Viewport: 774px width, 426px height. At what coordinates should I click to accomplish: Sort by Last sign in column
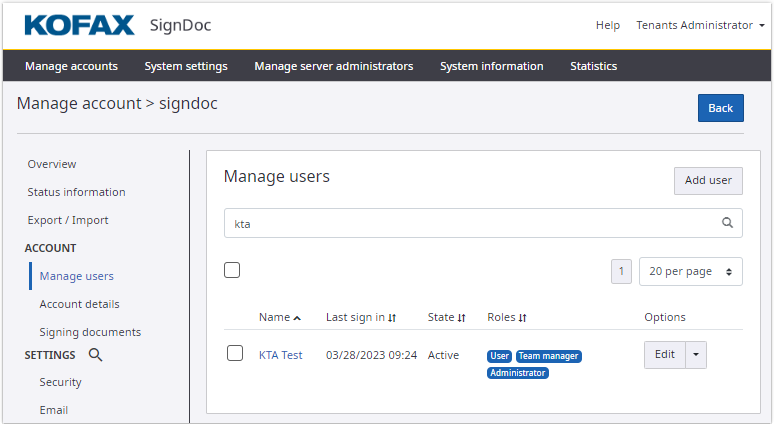[x=392, y=318]
